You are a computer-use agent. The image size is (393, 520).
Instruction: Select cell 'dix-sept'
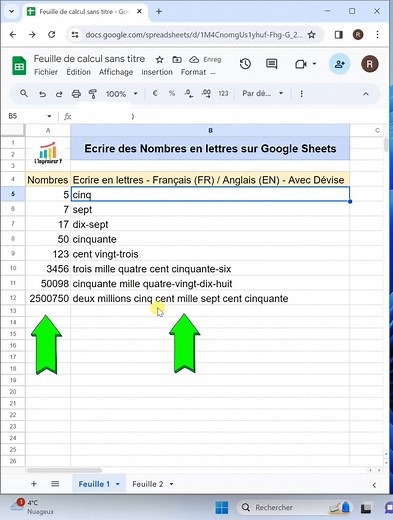[210, 224]
